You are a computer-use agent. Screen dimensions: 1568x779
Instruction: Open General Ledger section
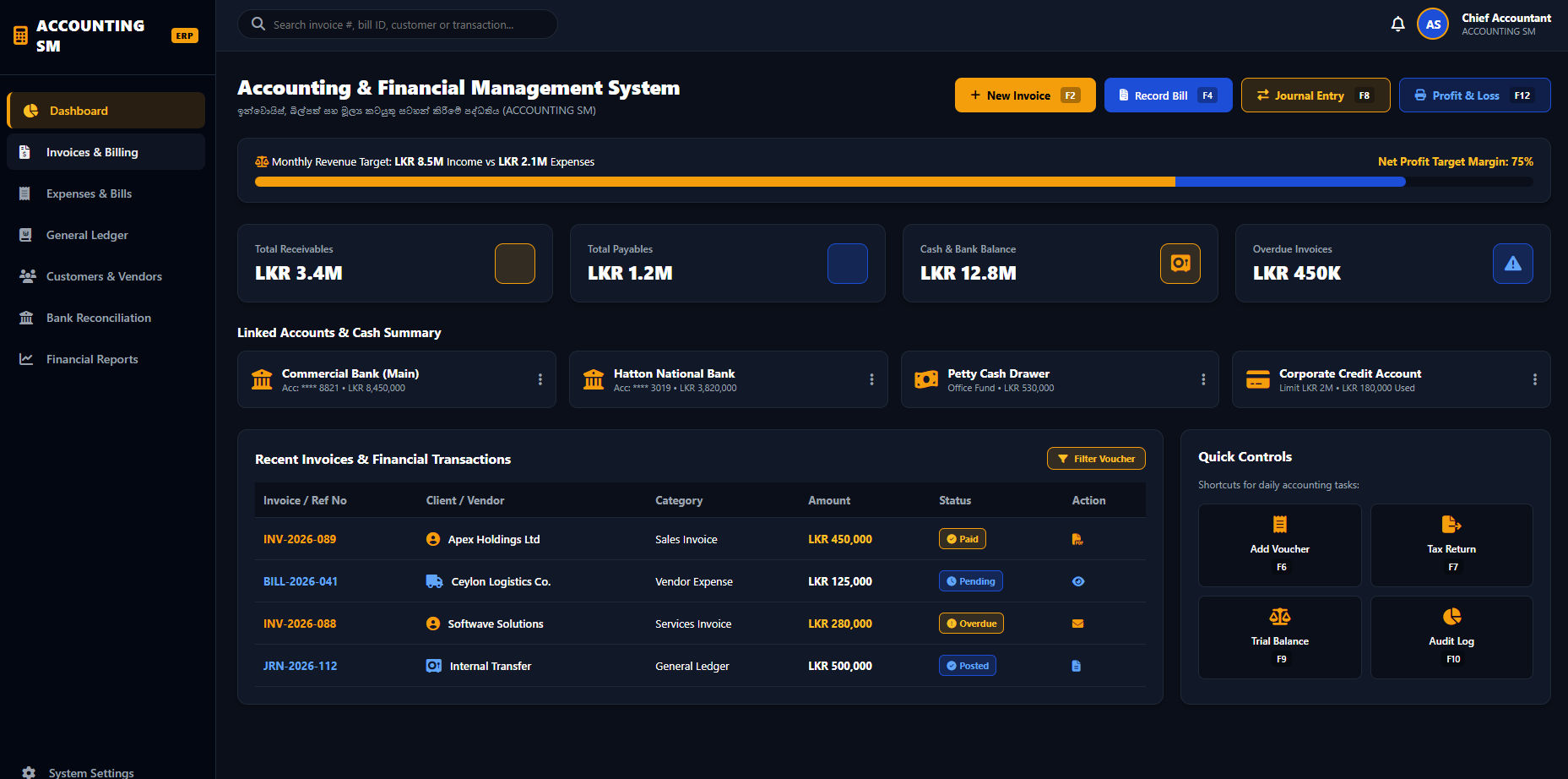(x=106, y=235)
